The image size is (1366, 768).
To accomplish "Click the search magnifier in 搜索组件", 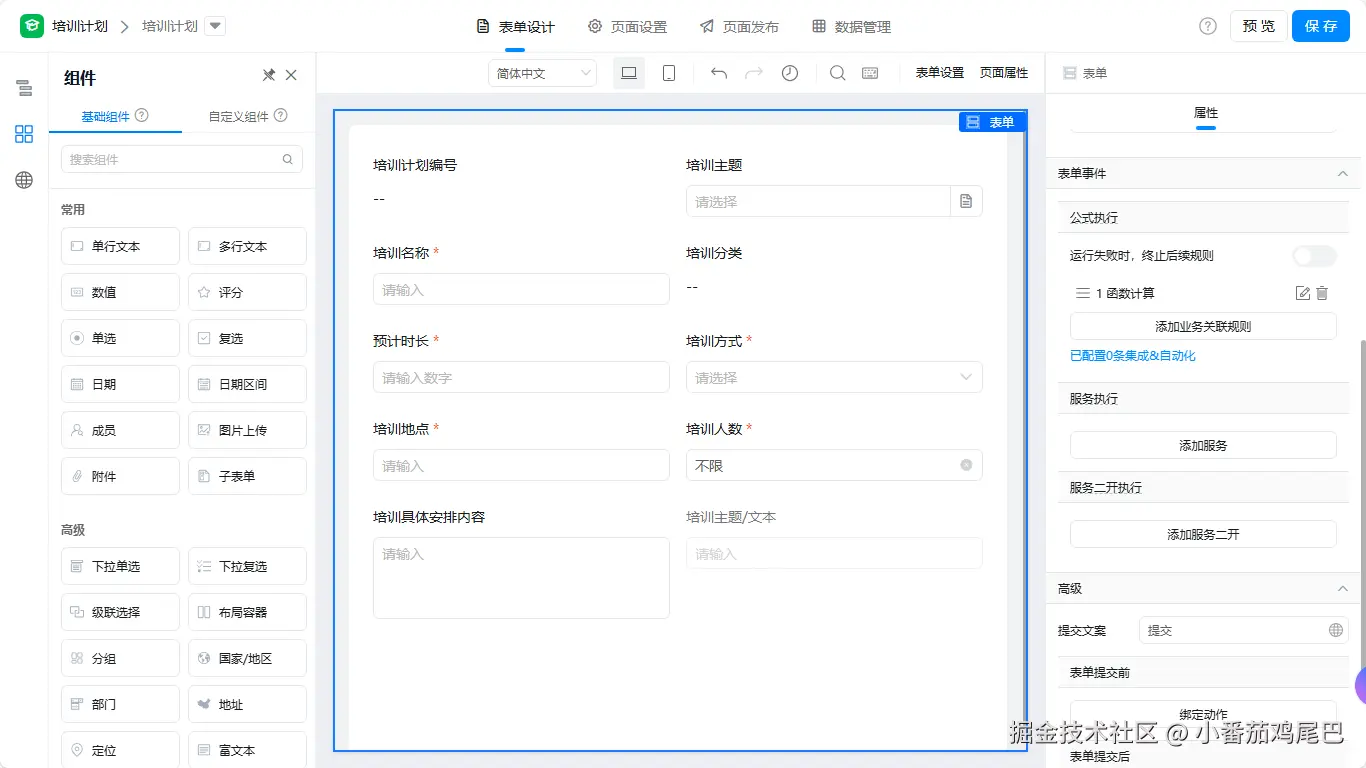I will click(288, 159).
